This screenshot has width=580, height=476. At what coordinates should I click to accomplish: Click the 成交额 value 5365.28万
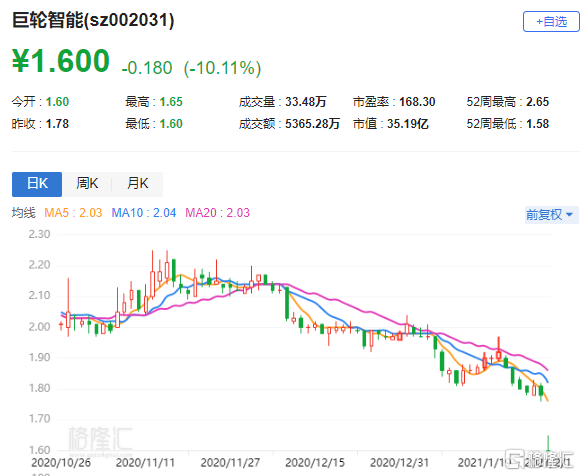click(x=312, y=124)
